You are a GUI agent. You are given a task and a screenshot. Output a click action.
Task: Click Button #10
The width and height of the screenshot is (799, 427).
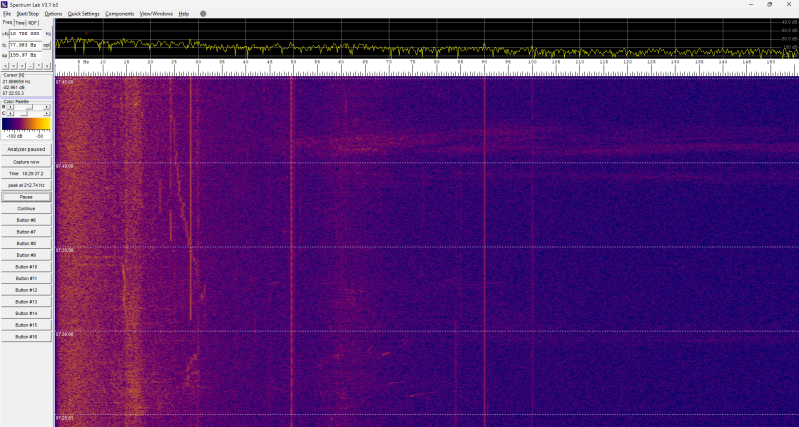click(x=26, y=267)
